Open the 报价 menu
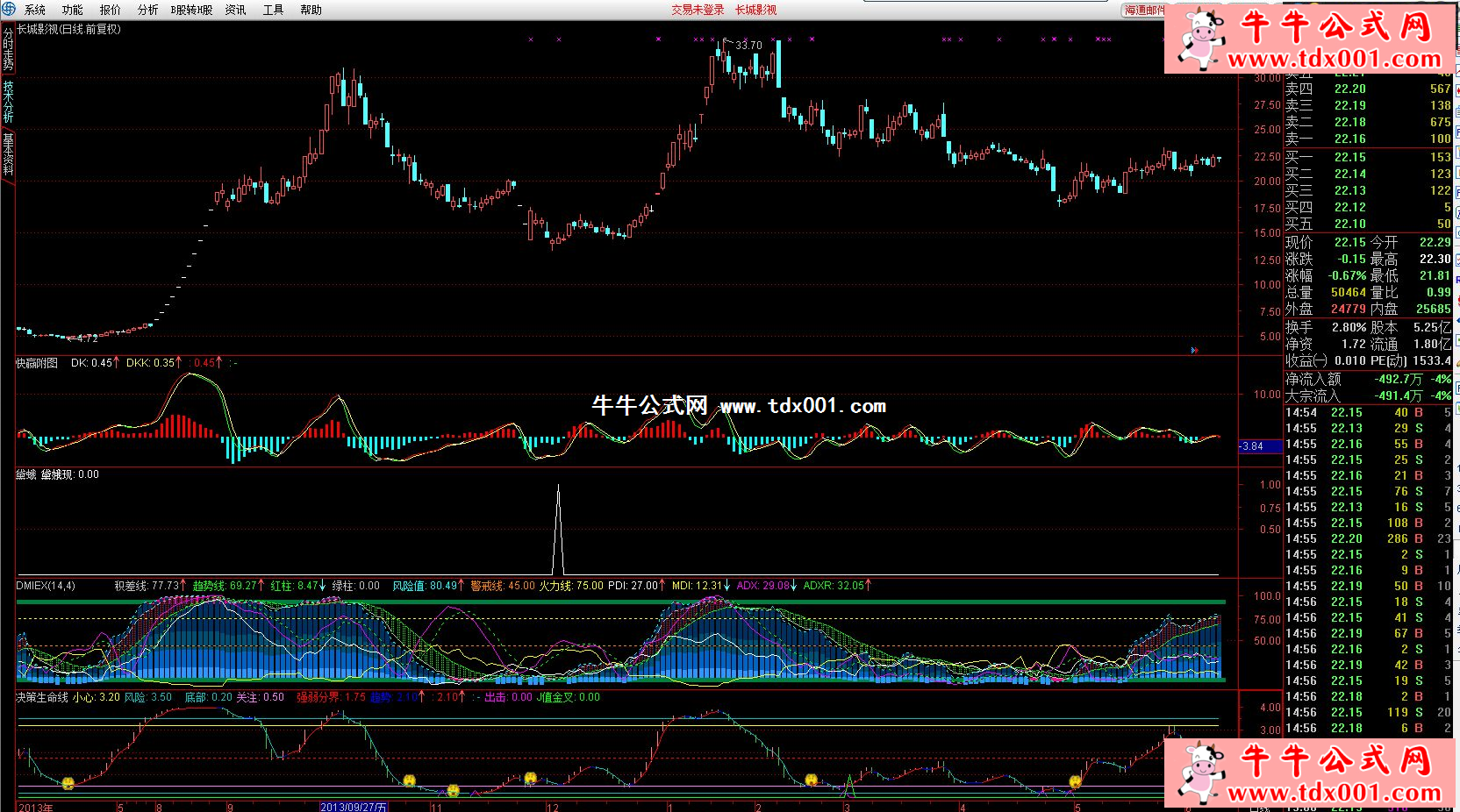 111,10
